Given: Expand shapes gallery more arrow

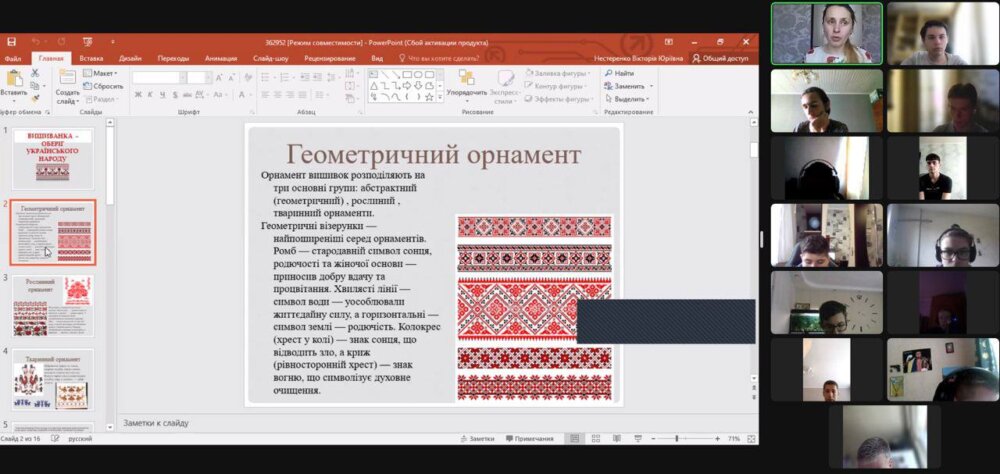Looking at the screenshot, I should pos(440,96).
